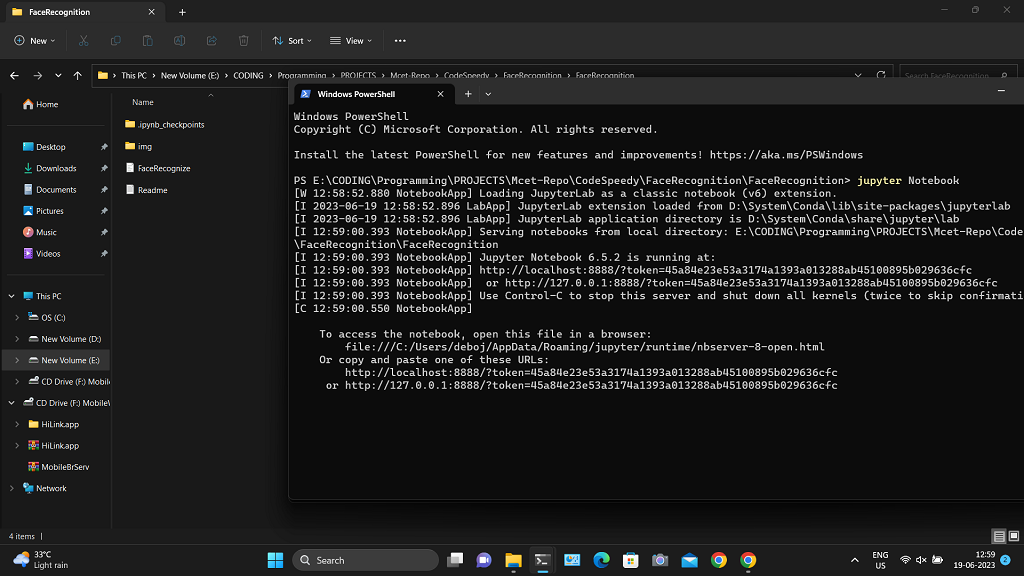
Task: Open the Windows Start menu
Action: pos(276,560)
